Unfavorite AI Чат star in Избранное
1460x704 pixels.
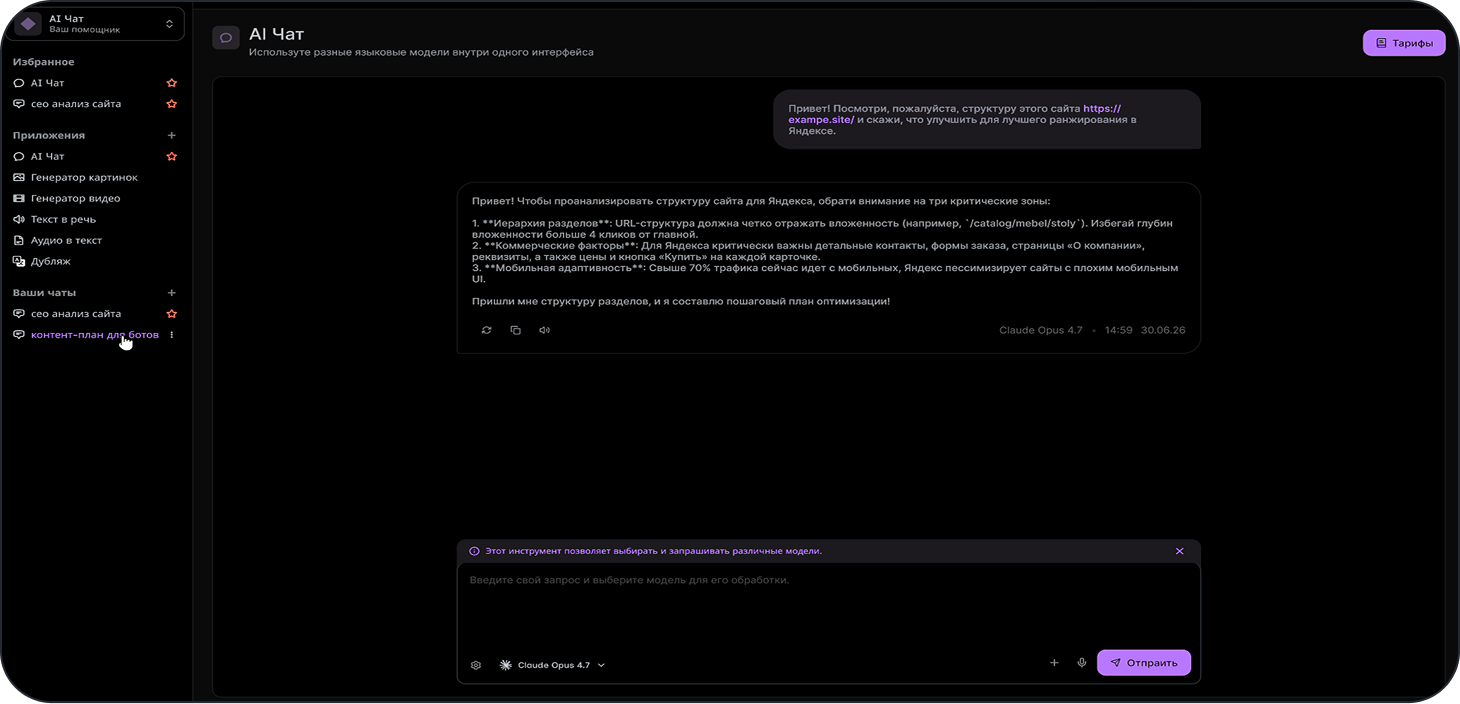172,83
